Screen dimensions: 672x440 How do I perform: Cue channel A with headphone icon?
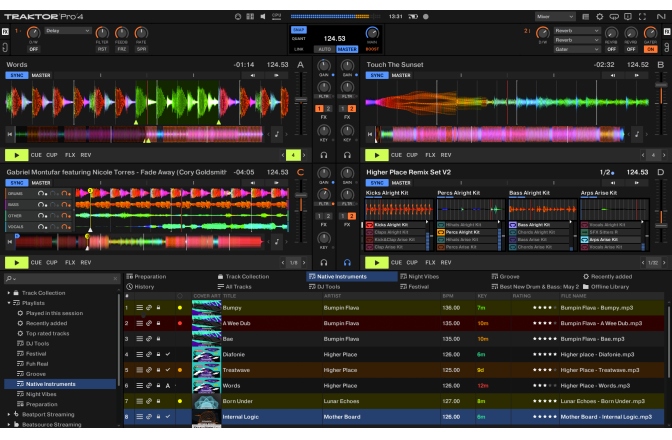(324, 155)
